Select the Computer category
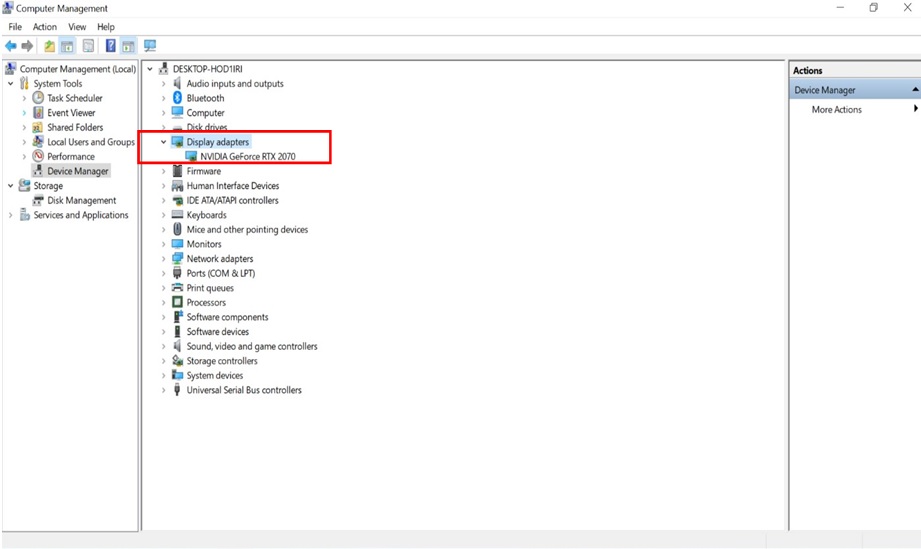The height and width of the screenshot is (549, 921). (x=206, y=112)
